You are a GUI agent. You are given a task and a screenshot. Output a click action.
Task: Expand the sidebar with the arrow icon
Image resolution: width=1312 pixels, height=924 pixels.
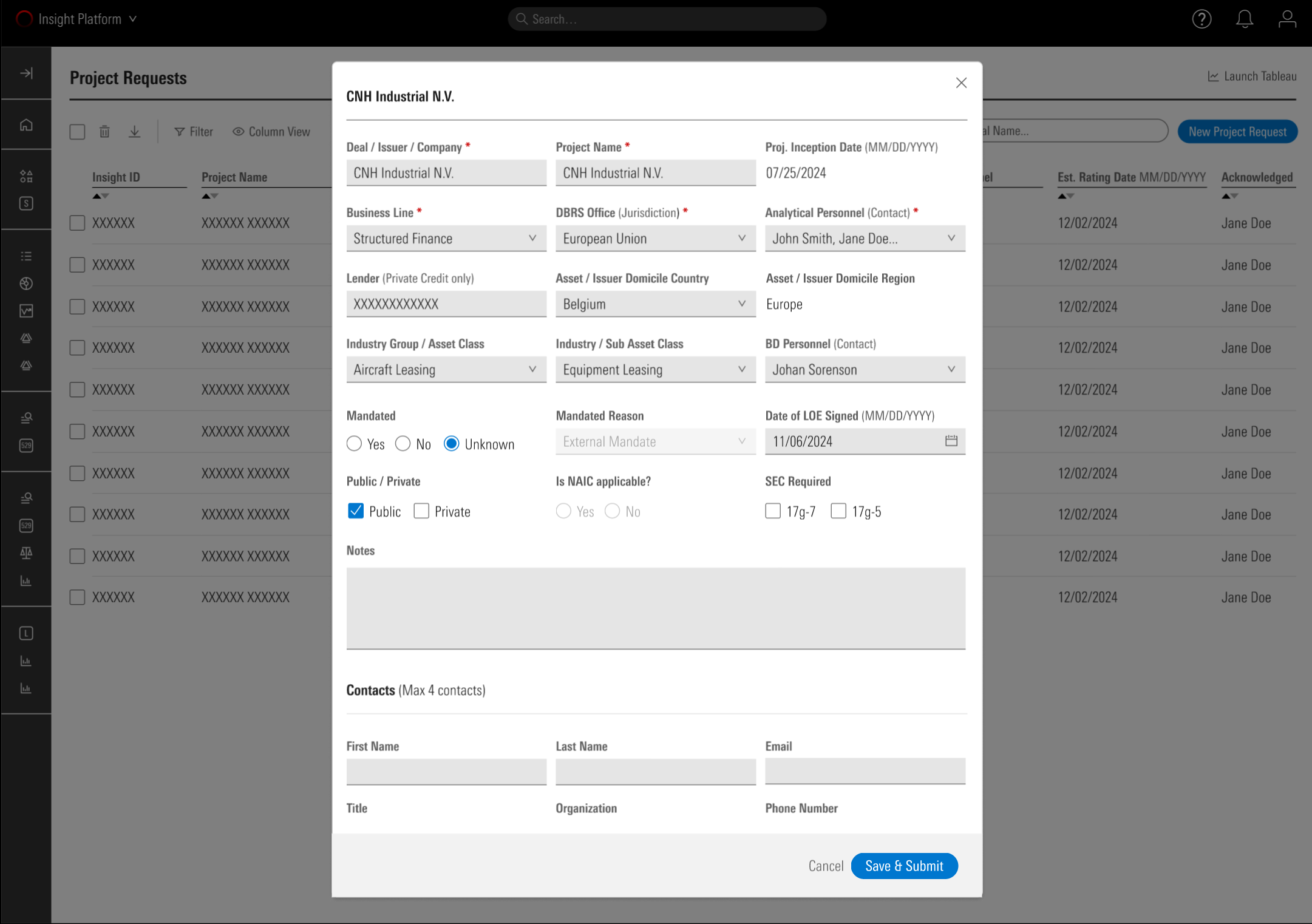26,73
